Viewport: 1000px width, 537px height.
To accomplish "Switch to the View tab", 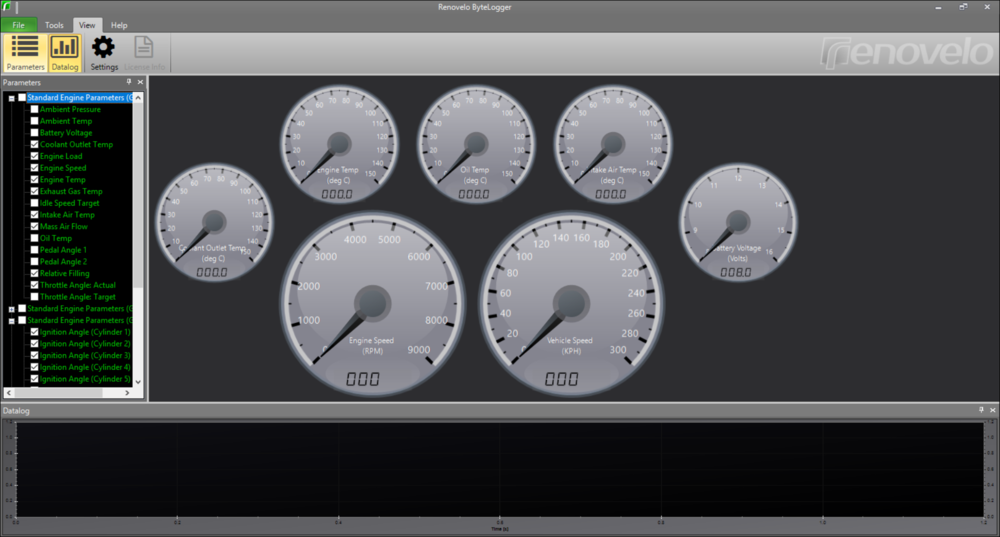I will click(x=87, y=25).
